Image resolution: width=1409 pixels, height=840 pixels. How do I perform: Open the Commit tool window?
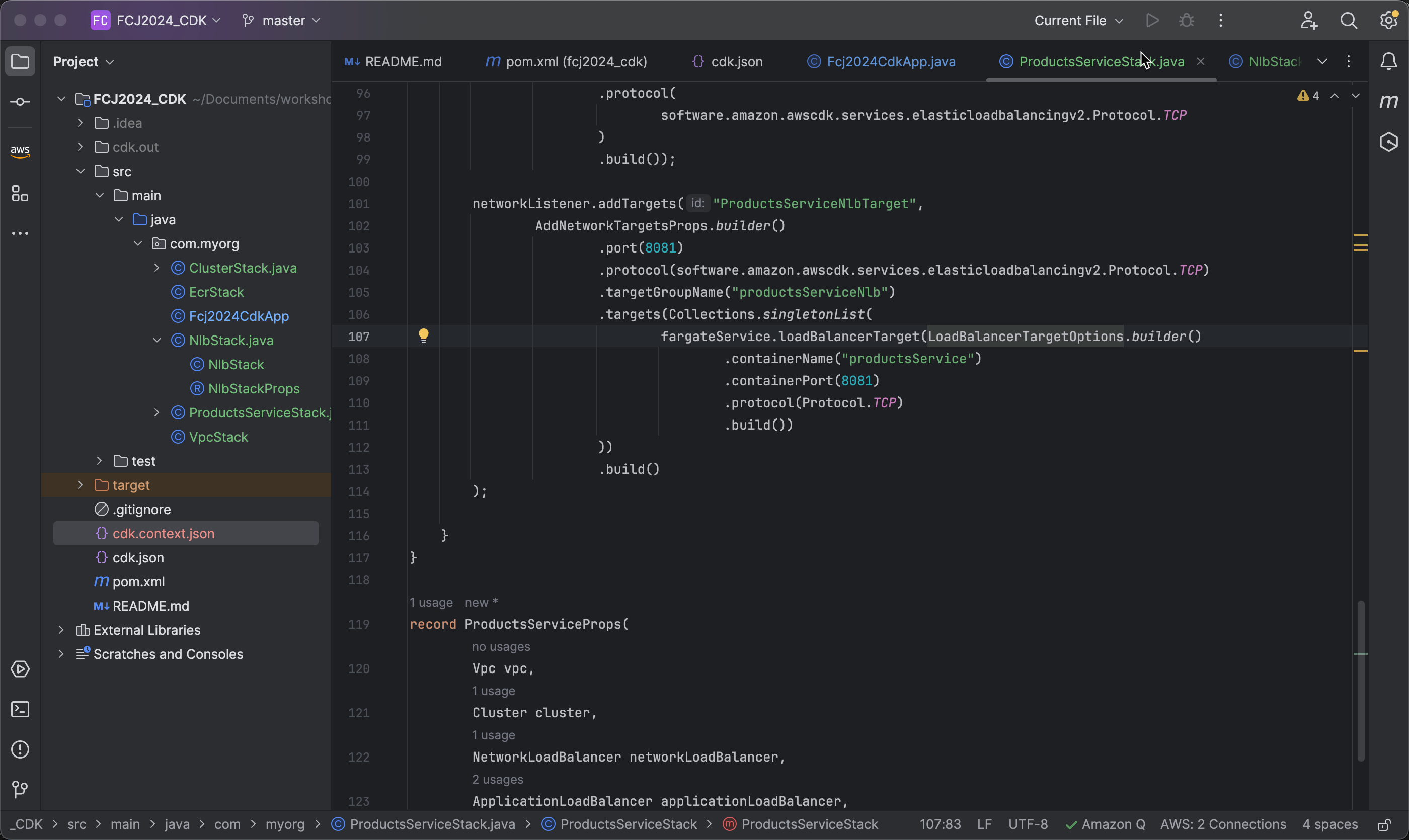point(21,102)
